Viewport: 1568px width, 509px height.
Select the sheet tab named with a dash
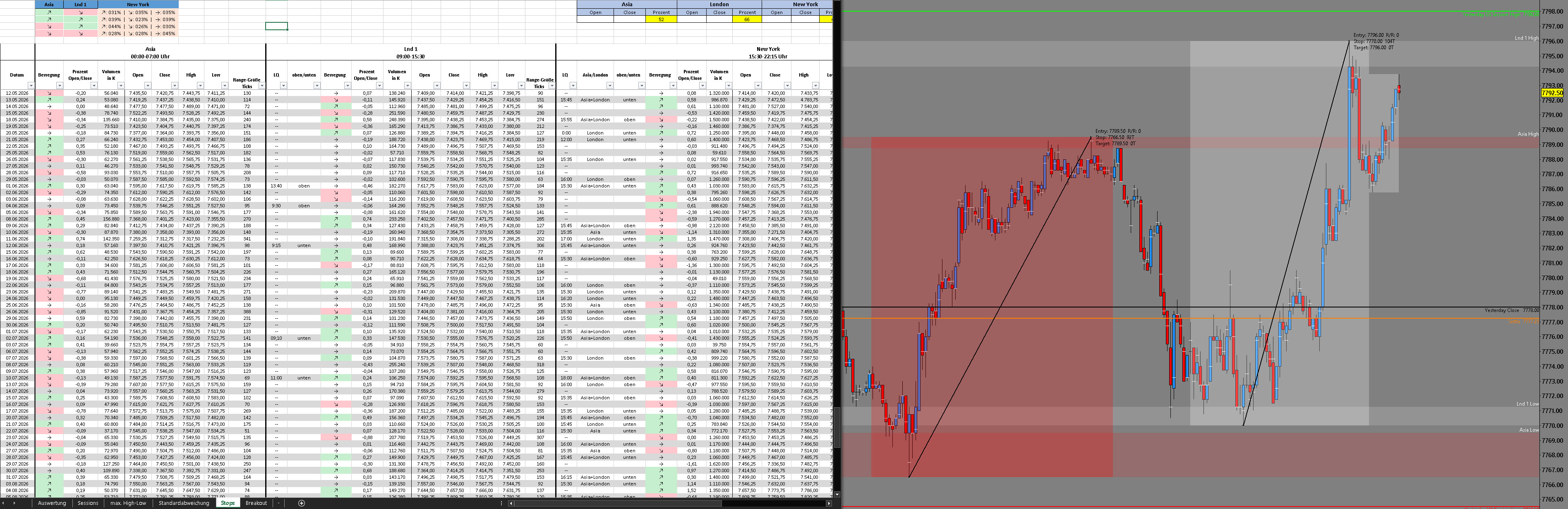click(278, 504)
